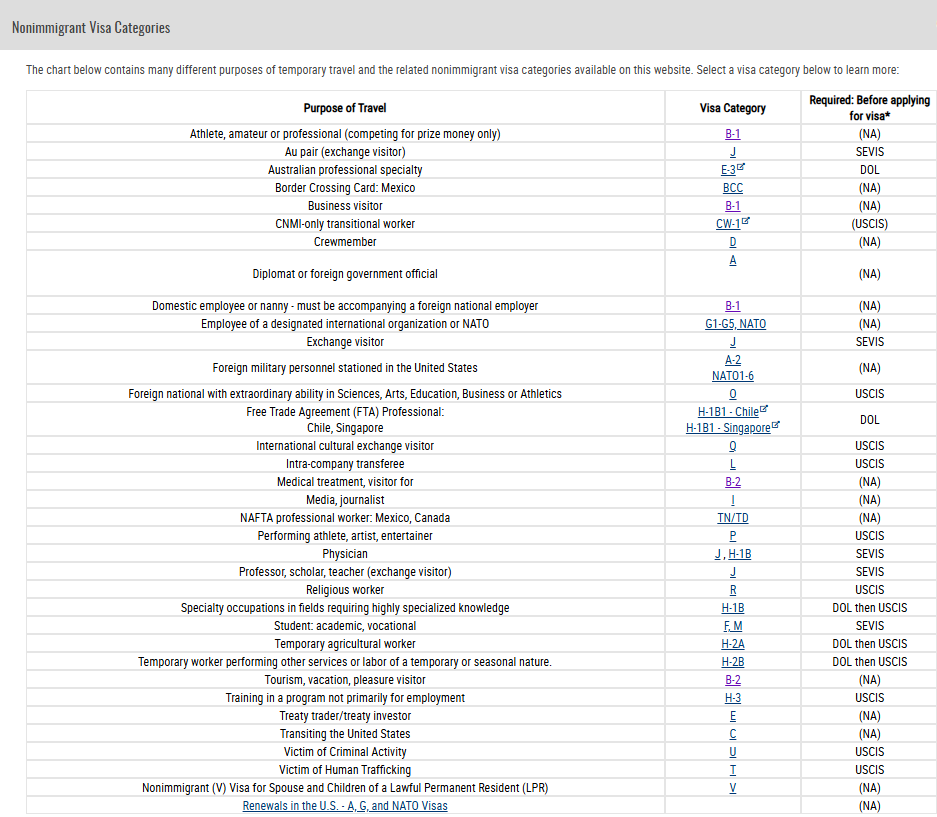Select the A visa link for Diplomat
This screenshot has height=817, width=937.
pyautogui.click(x=733, y=260)
